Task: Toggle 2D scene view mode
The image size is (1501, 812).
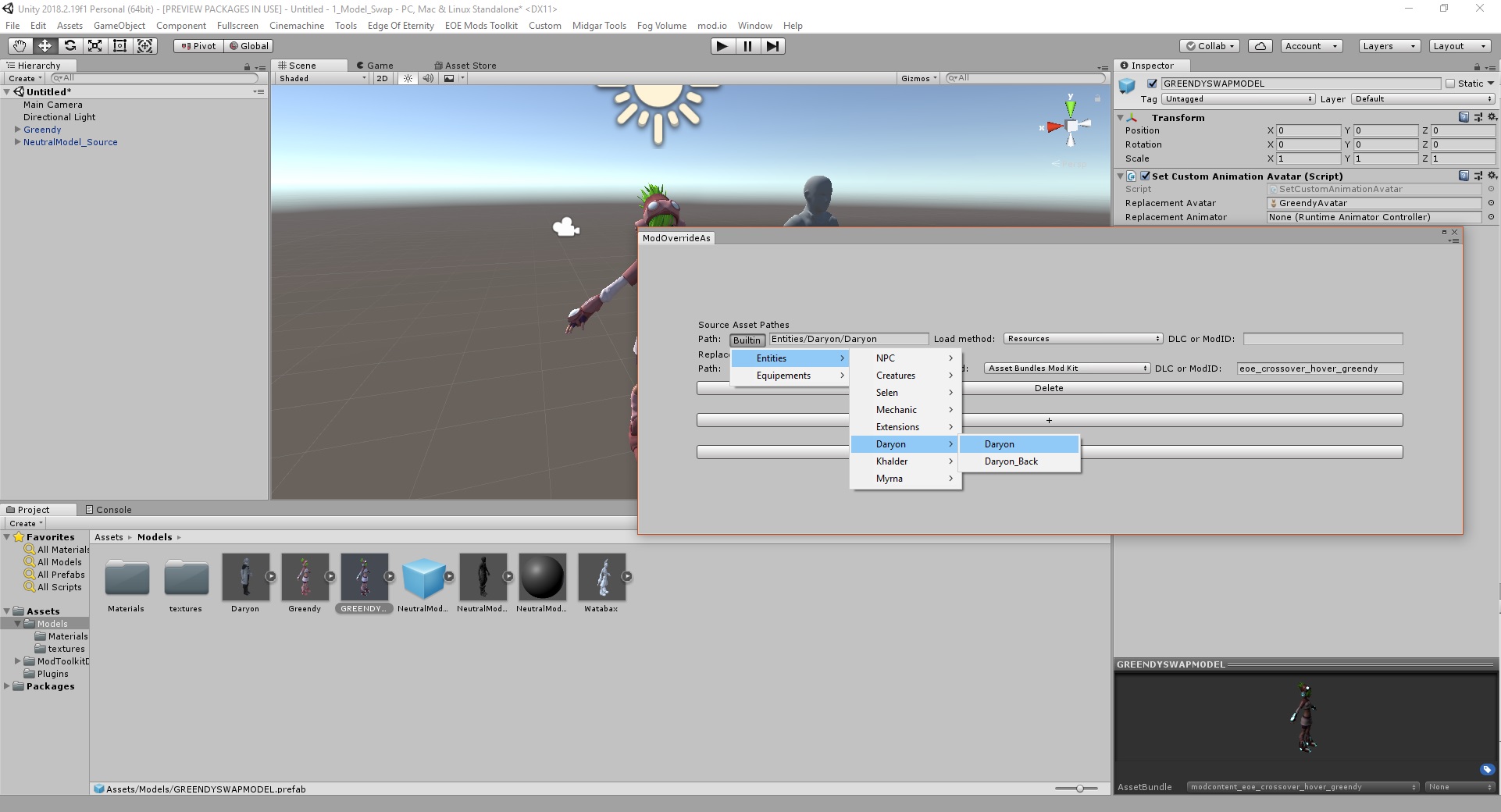Action: [x=382, y=78]
